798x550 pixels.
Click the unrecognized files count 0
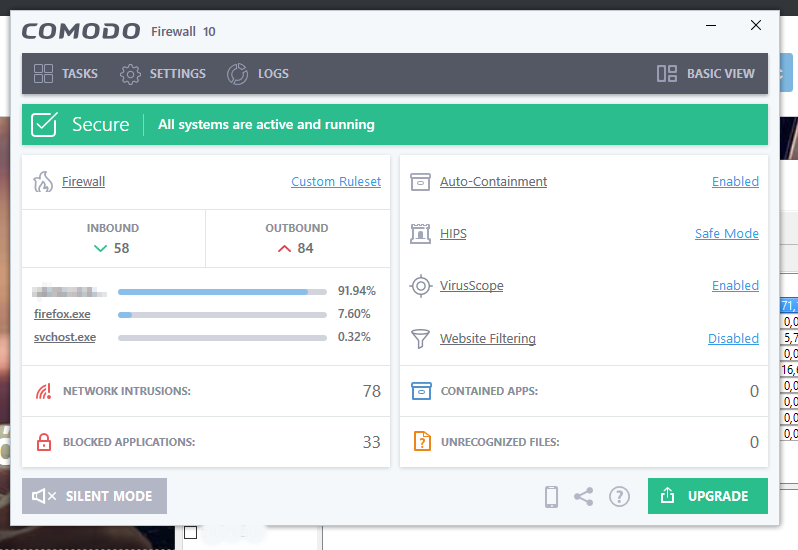[754, 442]
